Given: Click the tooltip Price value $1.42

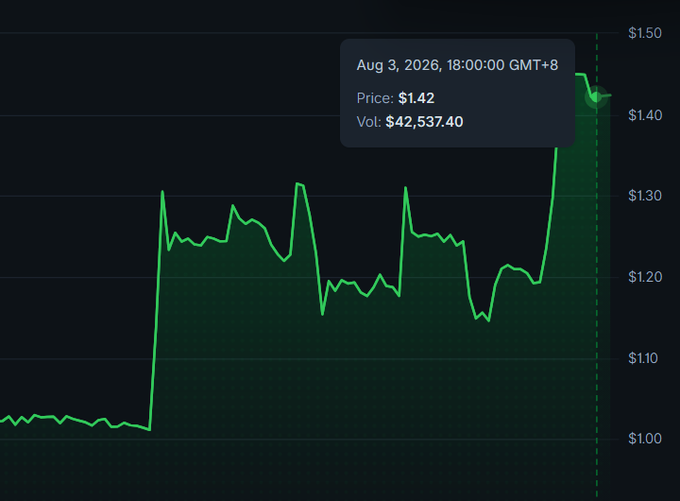Looking at the screenshot, I should click(416, 98).
